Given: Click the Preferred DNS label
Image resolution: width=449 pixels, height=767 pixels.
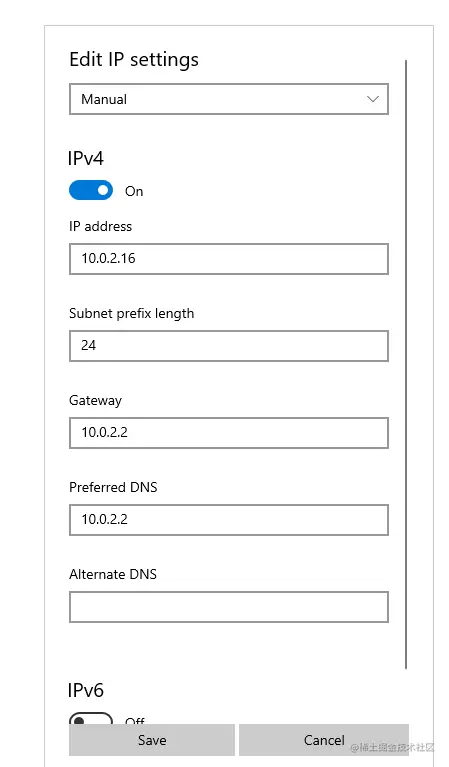Looking at the screenshot, I should (113, 487).
